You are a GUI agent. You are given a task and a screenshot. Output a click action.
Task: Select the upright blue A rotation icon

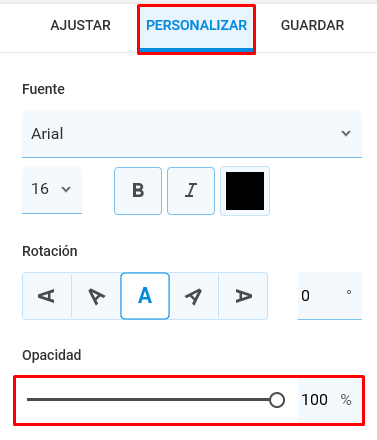coord(145,296)
